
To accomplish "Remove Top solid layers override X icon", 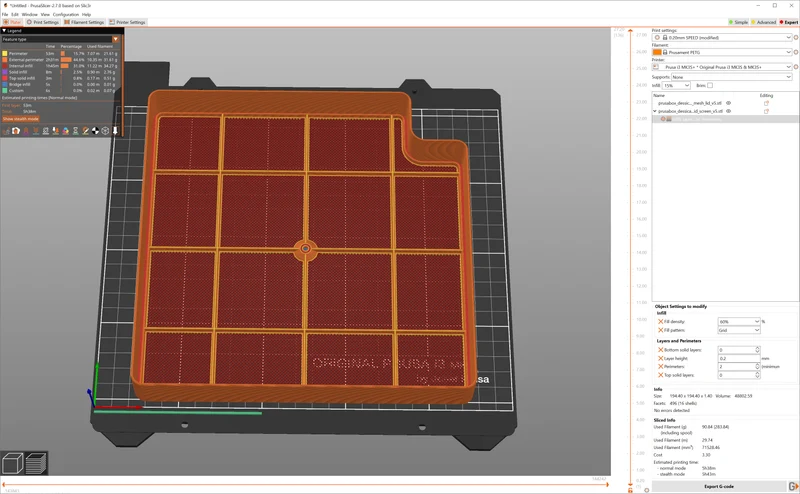I will pyautogui.click(x=661, y=375).
